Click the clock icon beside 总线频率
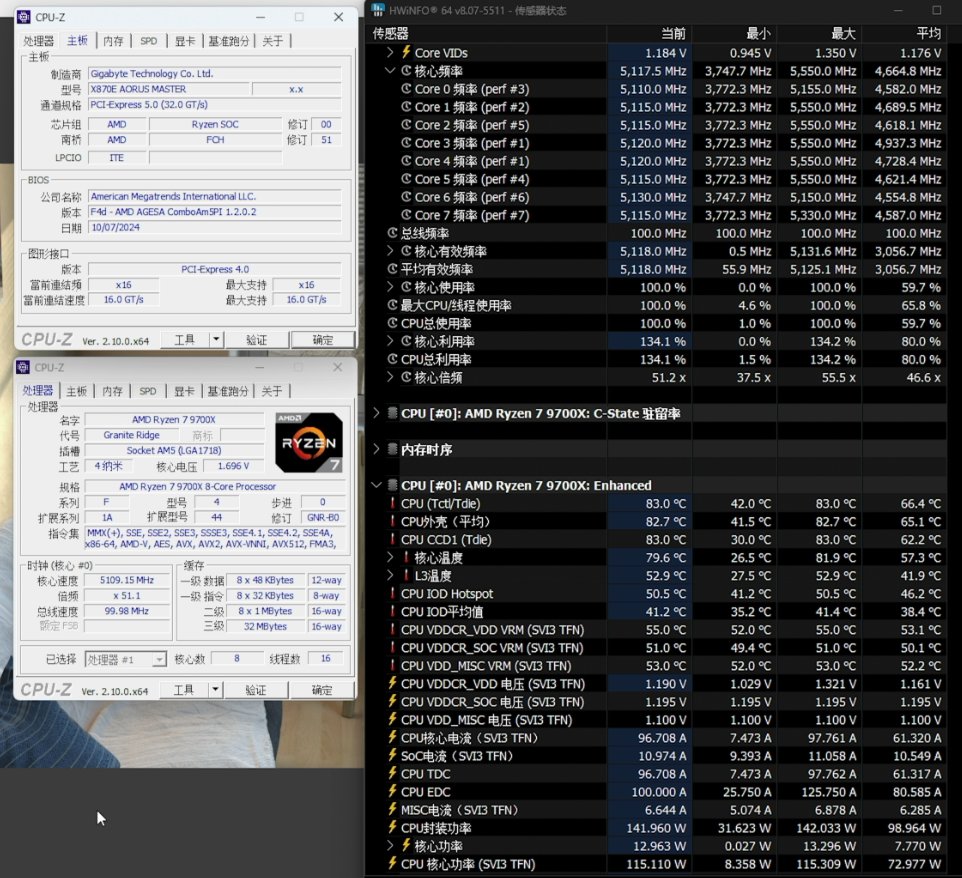The height and width of the screenshot is (878, 962). [393, 233]
